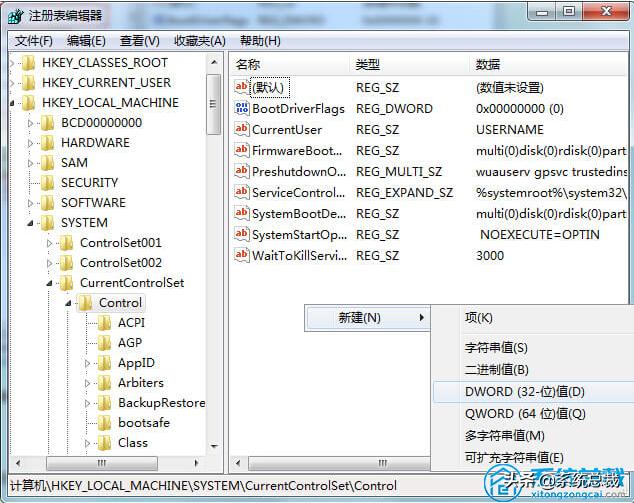Select the Class tree item label
This screenshot has width=634, height=503.
pos(133,443)
